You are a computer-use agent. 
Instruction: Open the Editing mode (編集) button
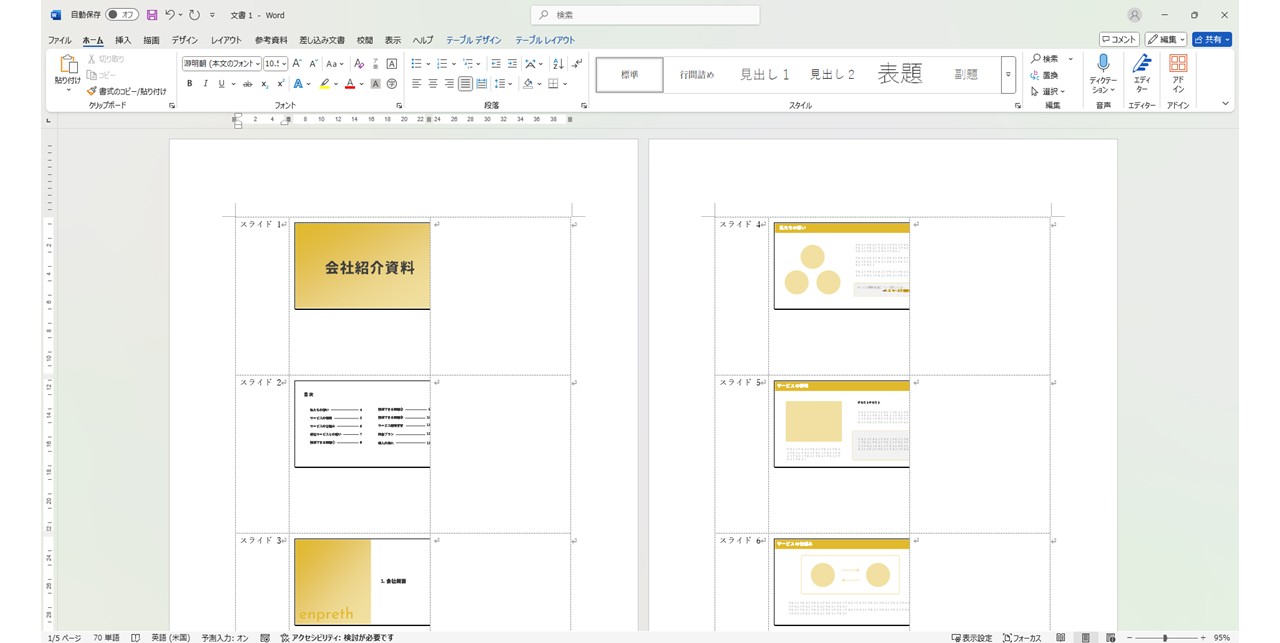1166,40
